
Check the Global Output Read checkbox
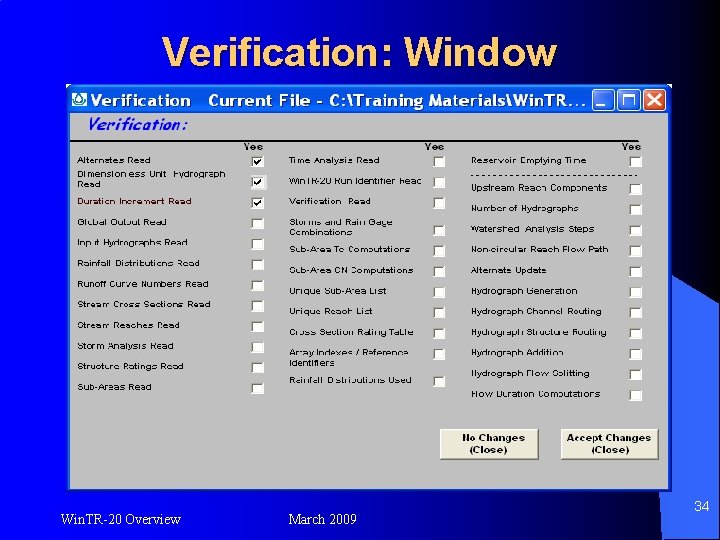point(258,223)
